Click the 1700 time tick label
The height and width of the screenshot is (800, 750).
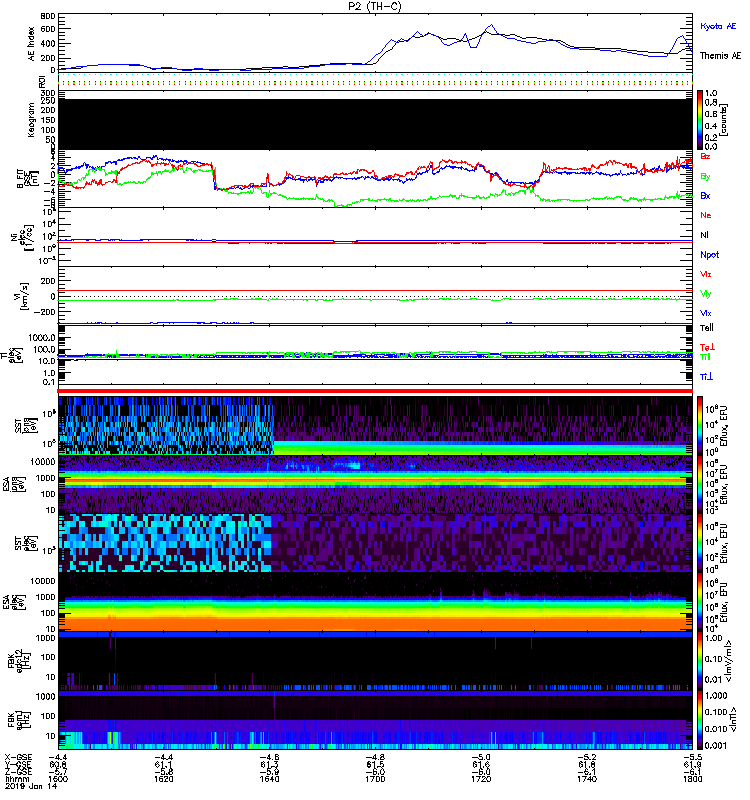[375, 779]
